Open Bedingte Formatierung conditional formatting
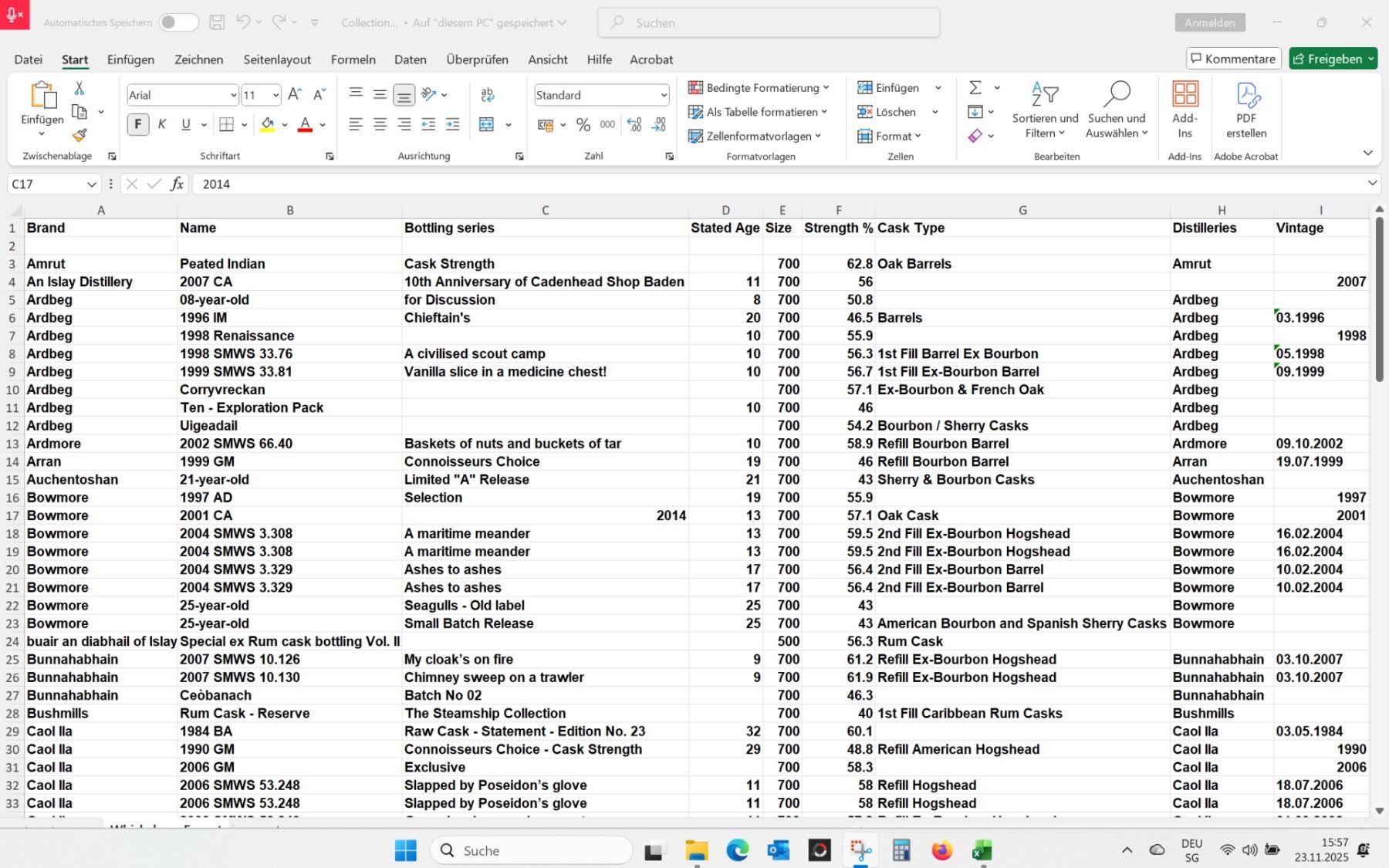The image size is (1389, 868). pyautogui.click(x=757, y=87)
